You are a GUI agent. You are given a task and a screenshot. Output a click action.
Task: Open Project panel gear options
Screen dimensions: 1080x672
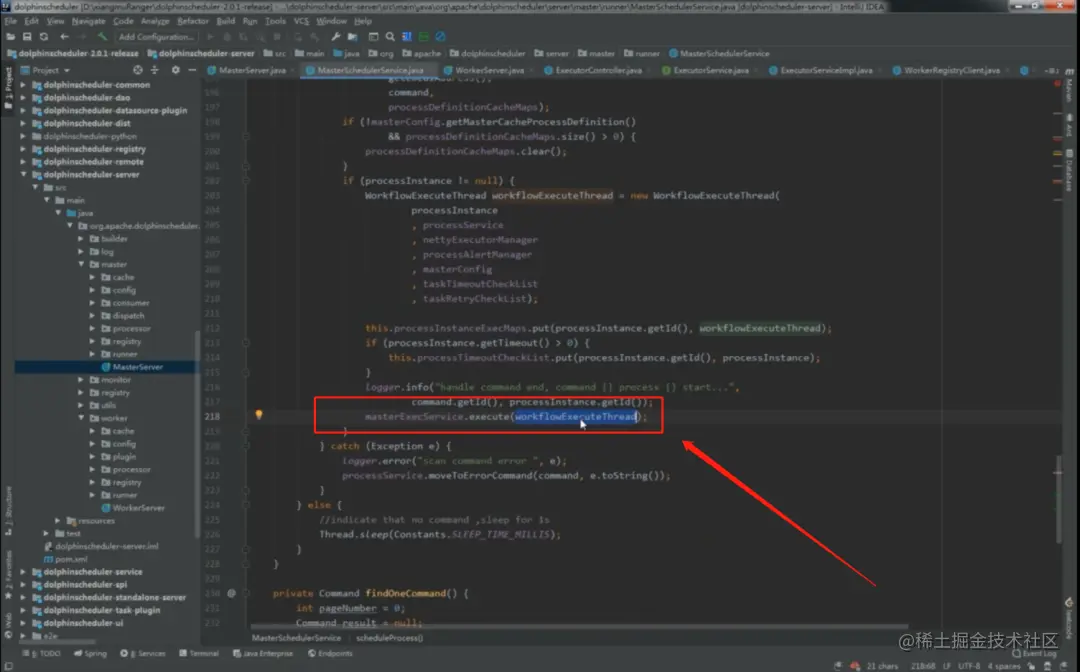point(176,70)
